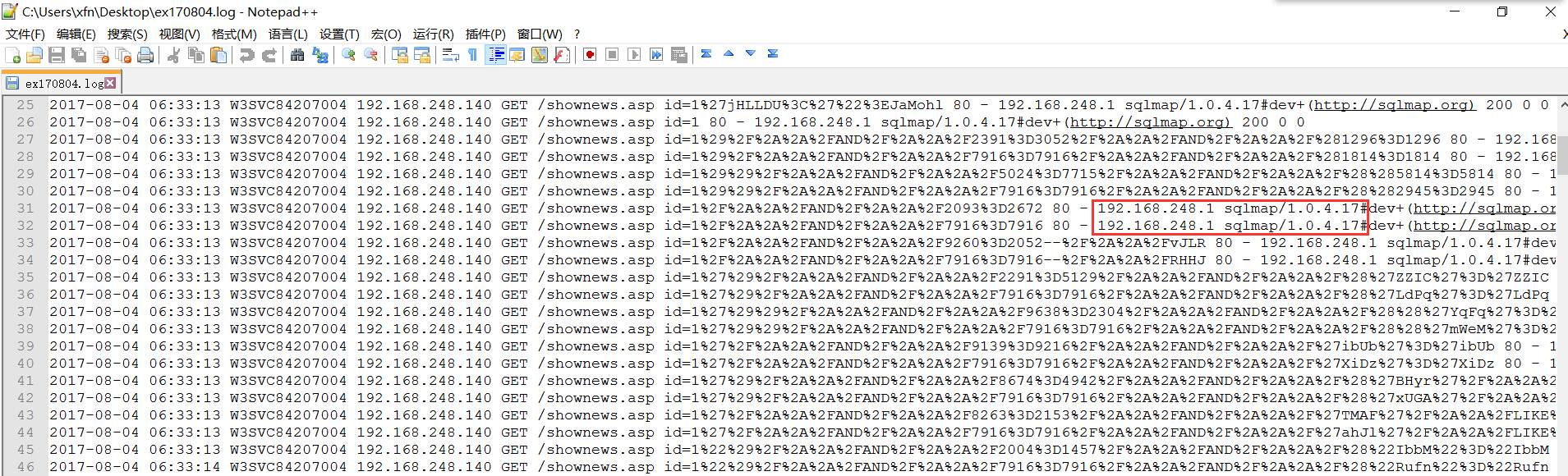Screen dimensions: 1568x476
Task: Save the current file using the toolbar
Action: click(57, 55)
